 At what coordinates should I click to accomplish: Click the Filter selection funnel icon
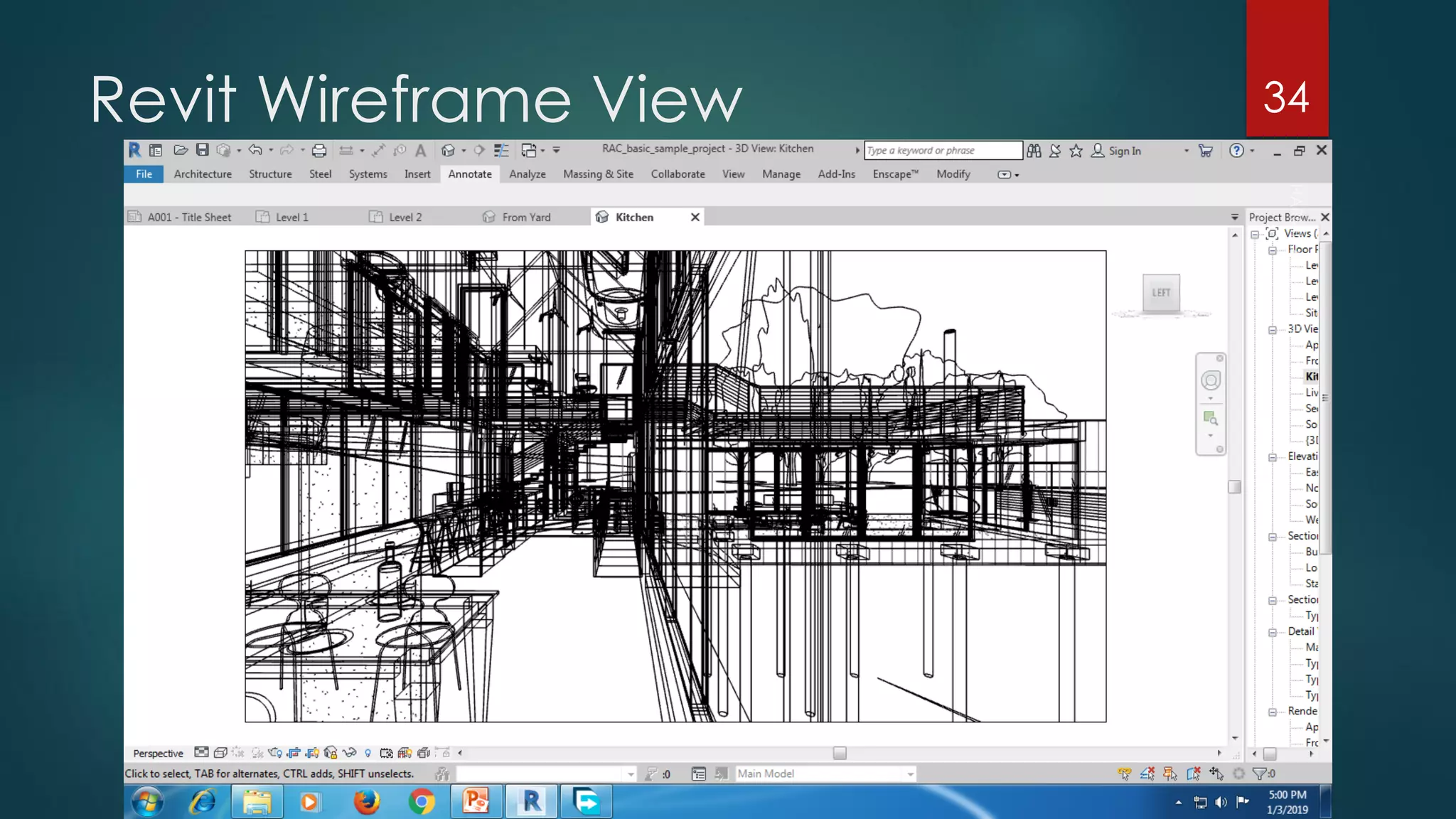(1258, 773)
